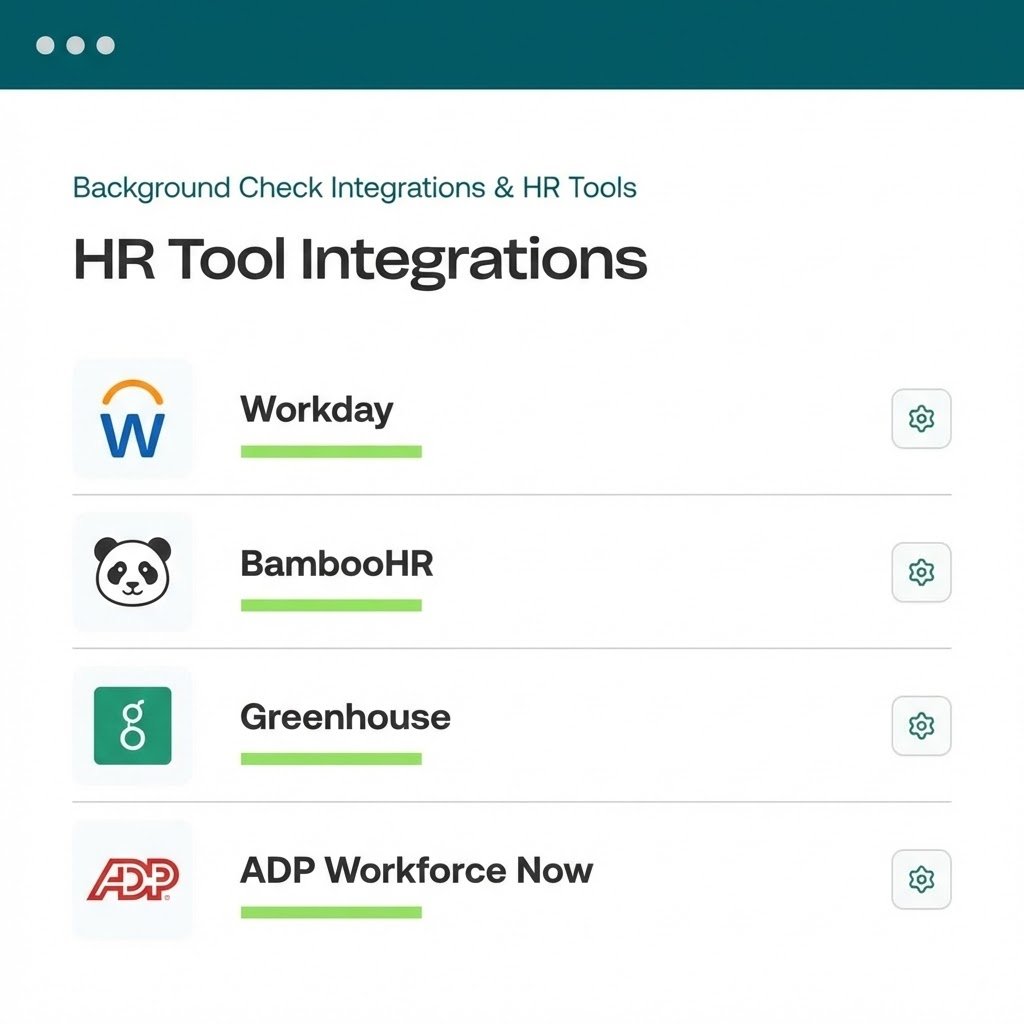Click green bar beneath Greenhouse
Image resolution: width=1024 pixels, height=1024 pixels.
tap(331, 759)
